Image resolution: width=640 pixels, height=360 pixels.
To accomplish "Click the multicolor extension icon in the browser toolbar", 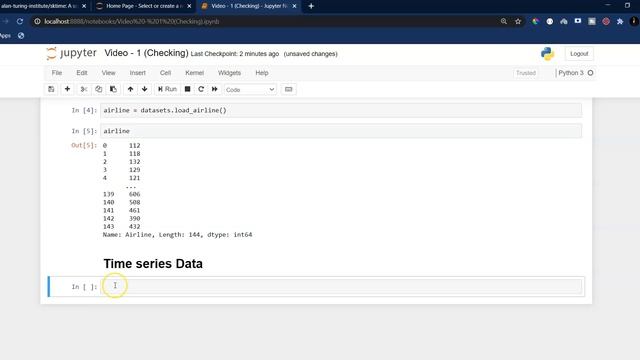I will [x=535, y=21].
